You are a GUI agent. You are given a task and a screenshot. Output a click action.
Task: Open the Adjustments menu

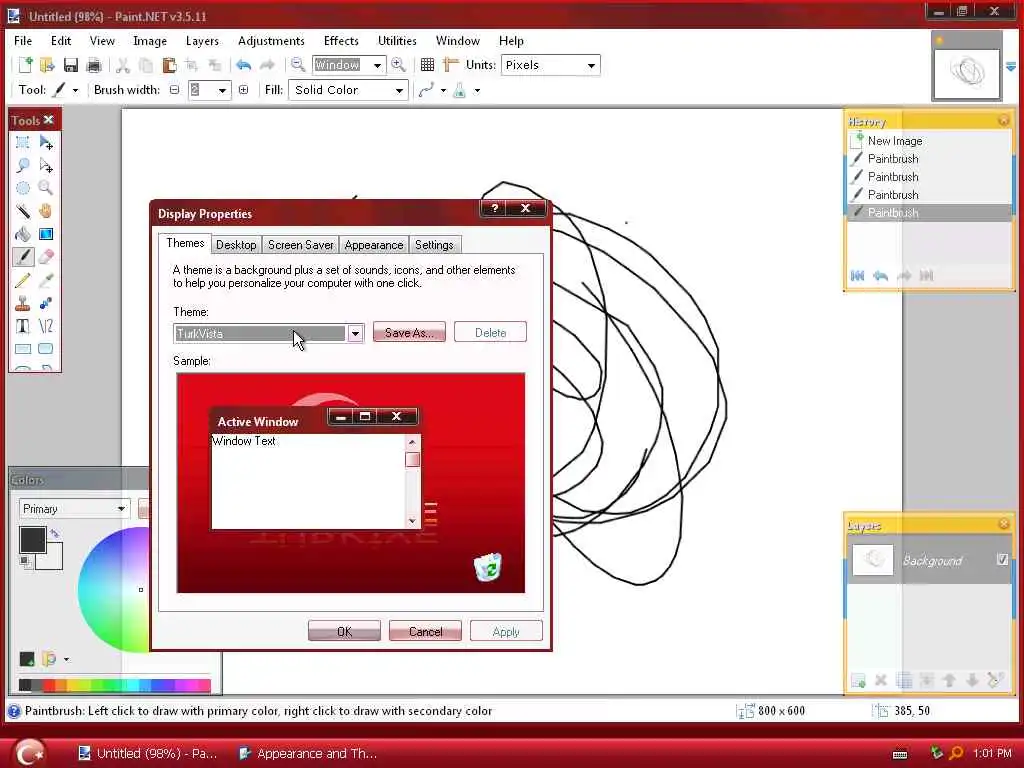pyautogui.click(x=271, y=40)
